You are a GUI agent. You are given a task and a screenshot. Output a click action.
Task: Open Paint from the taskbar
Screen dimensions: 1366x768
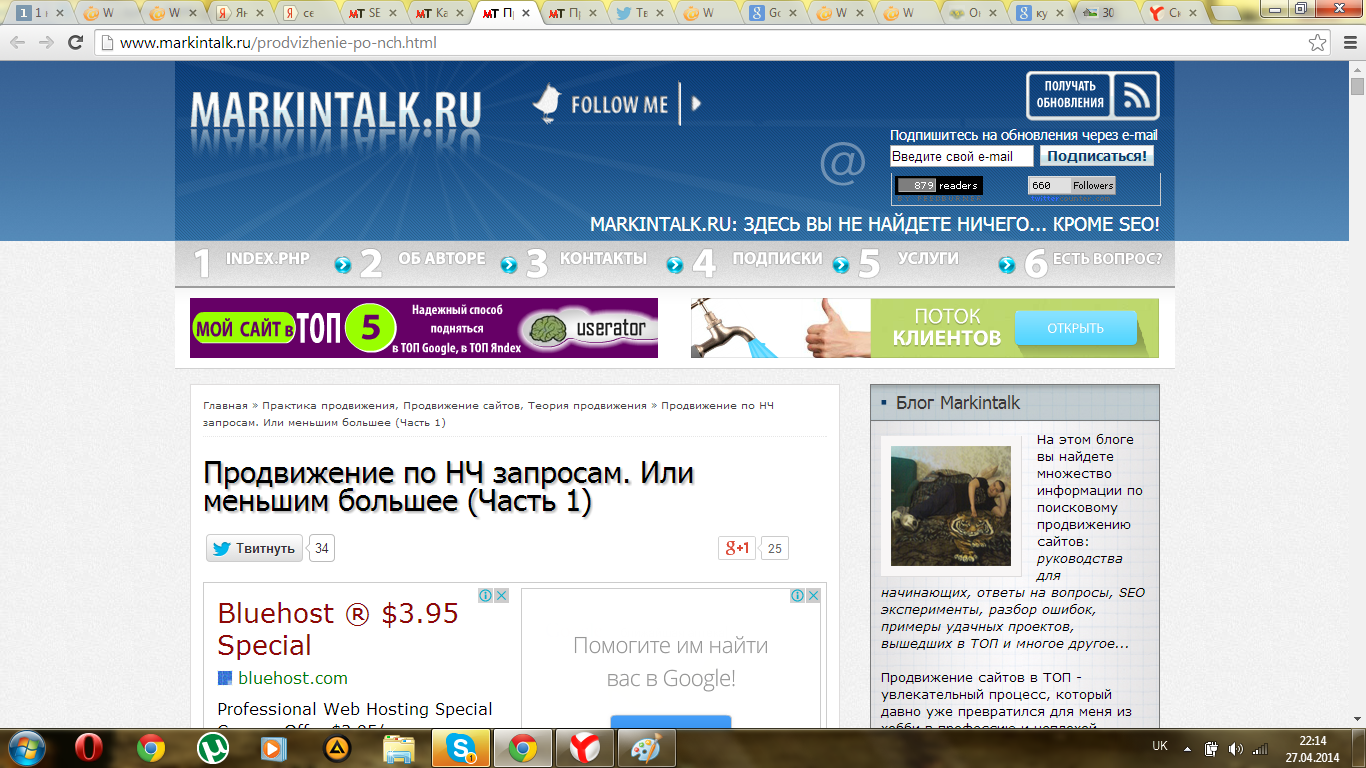pyautogui.click(x=647, y=747)
